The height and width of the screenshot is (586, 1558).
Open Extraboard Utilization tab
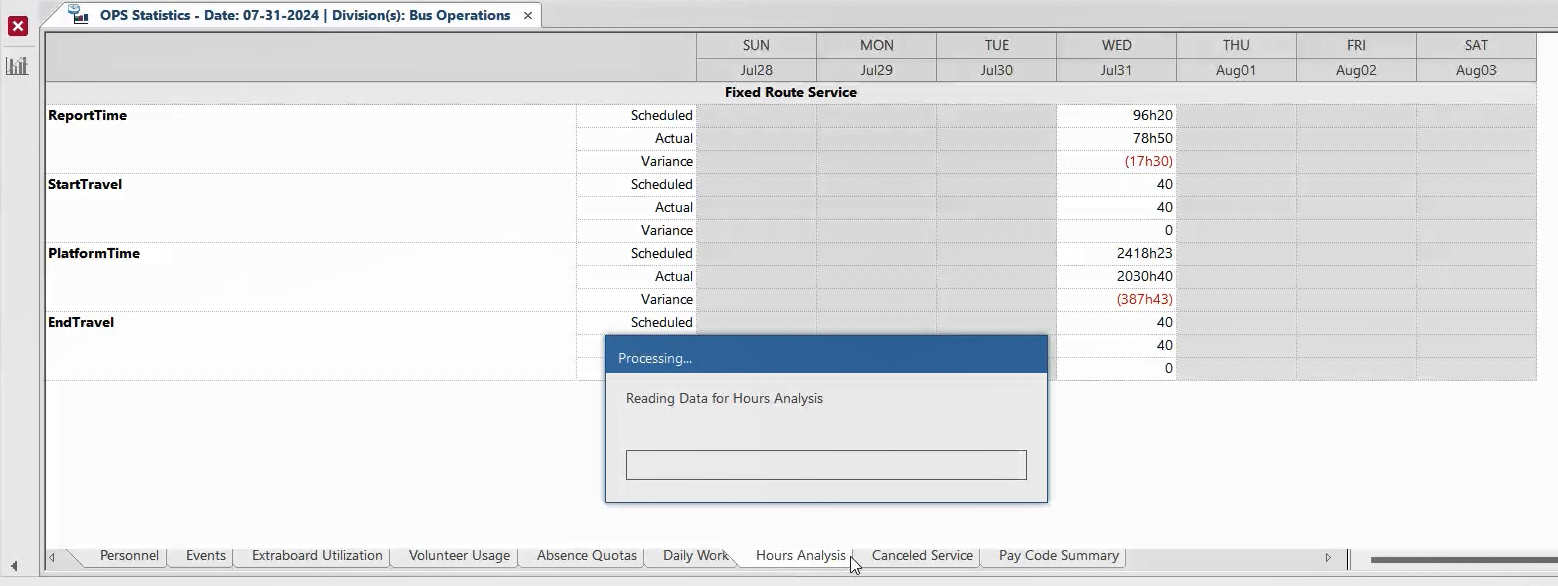point(317,556)
